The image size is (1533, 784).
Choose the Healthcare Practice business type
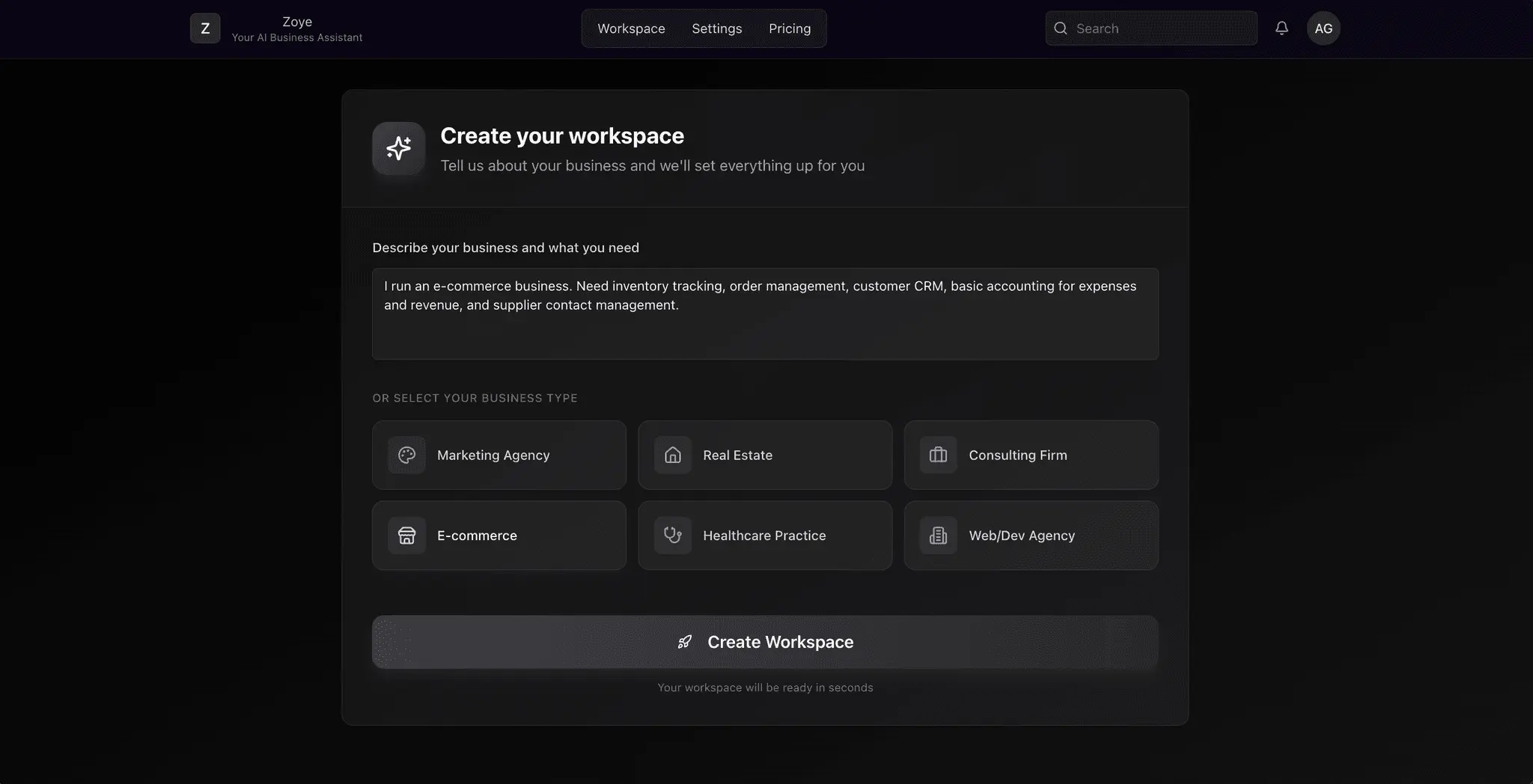(765, 536)
